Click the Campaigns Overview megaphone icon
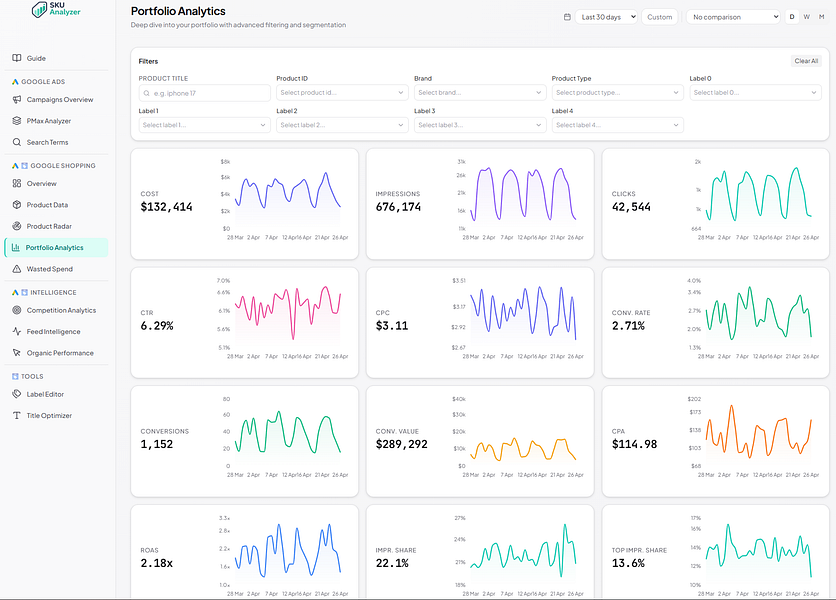The image size is (836, 600). click(17, 99)
